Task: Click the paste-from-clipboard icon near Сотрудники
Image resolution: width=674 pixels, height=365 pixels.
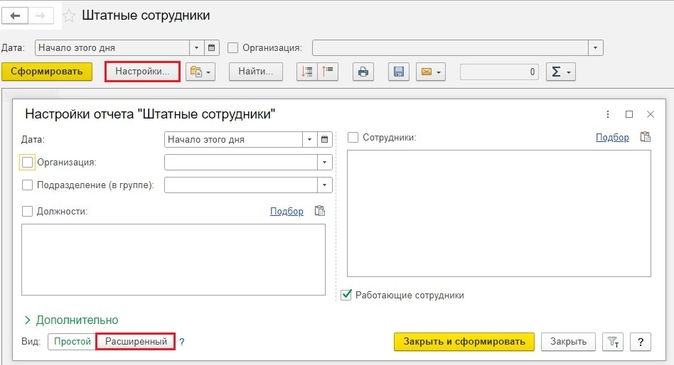Action: click(x=645, y=137)
